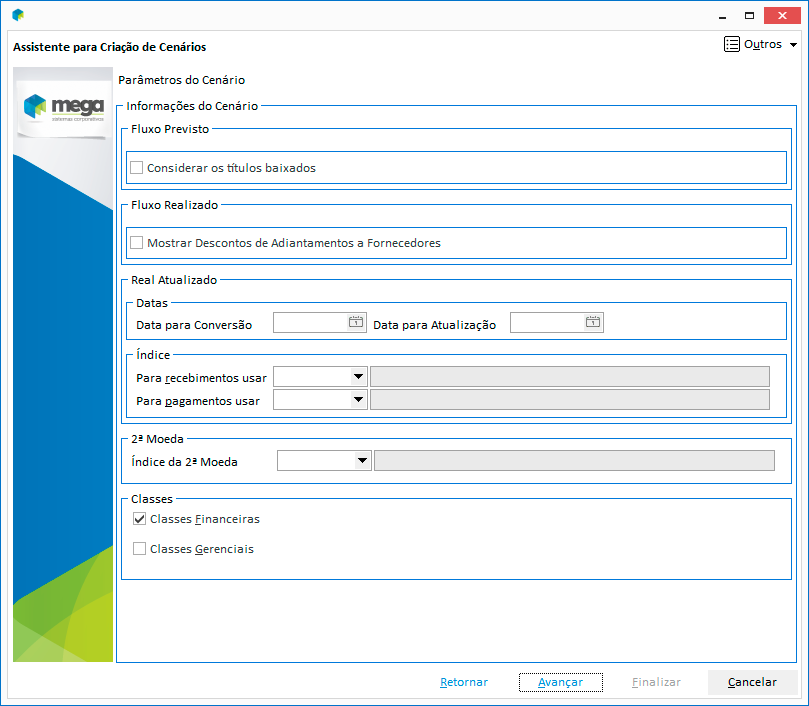Viewport: 809px width, 706px height.
Task: Focus the Data para Conversão date field
Action: click(310, 323)
